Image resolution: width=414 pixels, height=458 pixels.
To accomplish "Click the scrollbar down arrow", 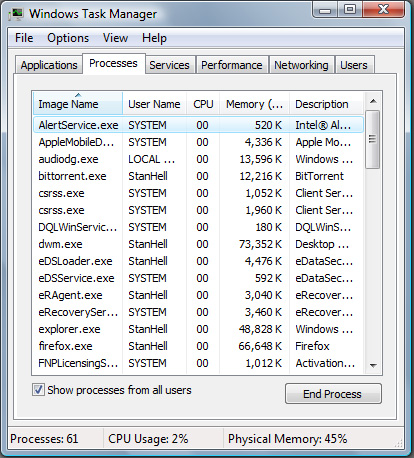I will coord(373,366).
